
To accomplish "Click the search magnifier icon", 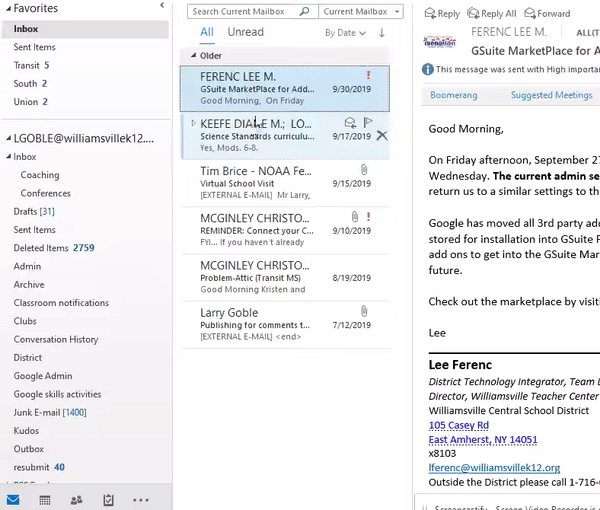I will (x=304, y=11).
